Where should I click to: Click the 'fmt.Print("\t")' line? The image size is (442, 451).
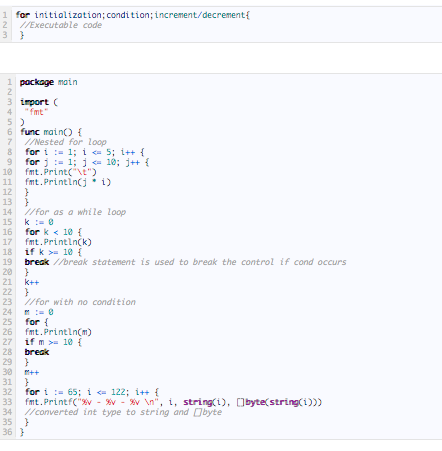click(x=61, y=172)
